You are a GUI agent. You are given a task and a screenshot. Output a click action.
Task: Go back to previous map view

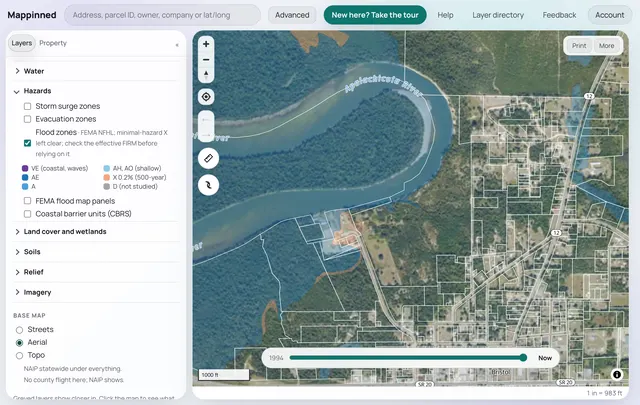[206, 119]
